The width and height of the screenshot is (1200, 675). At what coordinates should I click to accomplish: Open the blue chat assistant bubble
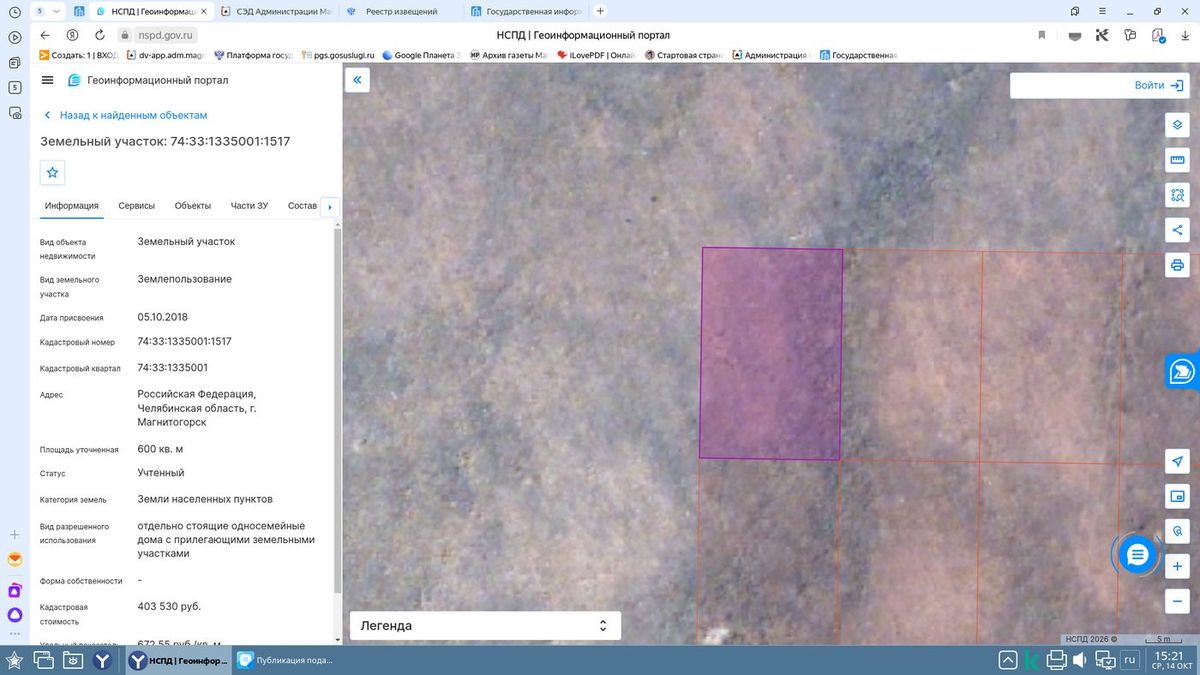coord(1137,554)
